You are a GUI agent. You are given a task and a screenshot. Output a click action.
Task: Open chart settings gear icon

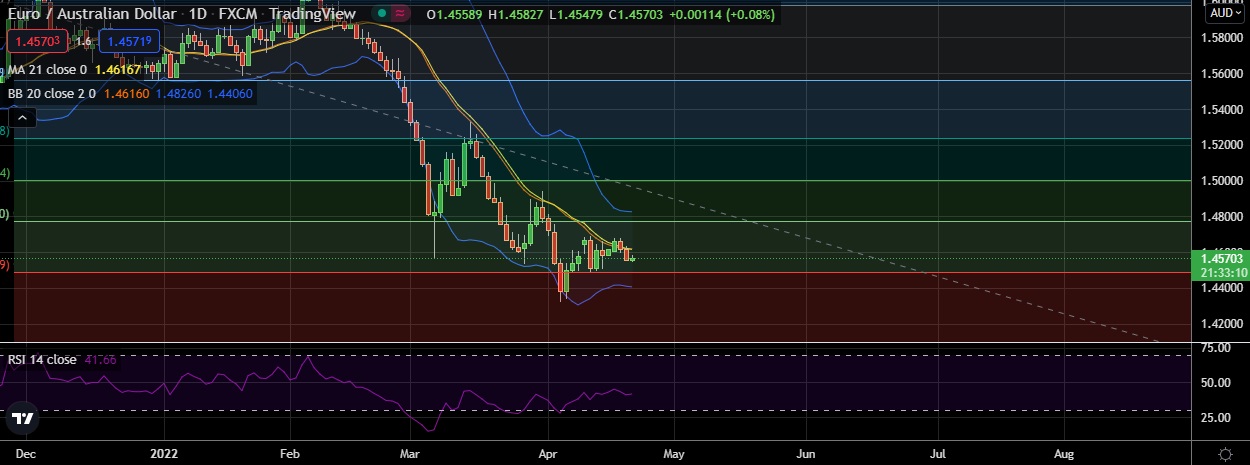pyautogui.click(x=1225, y=453)
